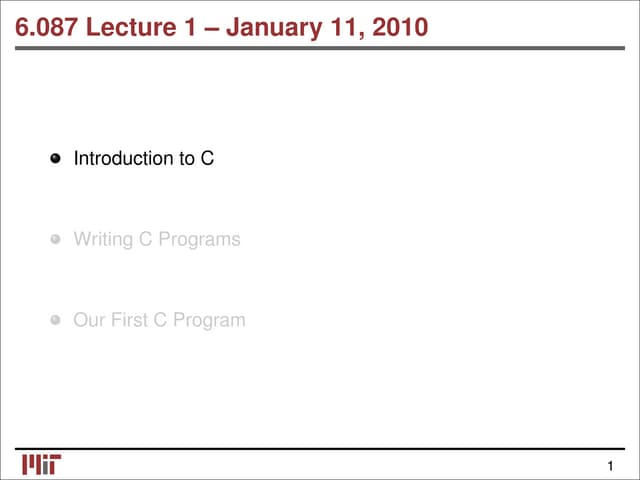Select the 'Our First C Program' outline item
Viewport: 640px width, 480px height.
coord(159,321)
